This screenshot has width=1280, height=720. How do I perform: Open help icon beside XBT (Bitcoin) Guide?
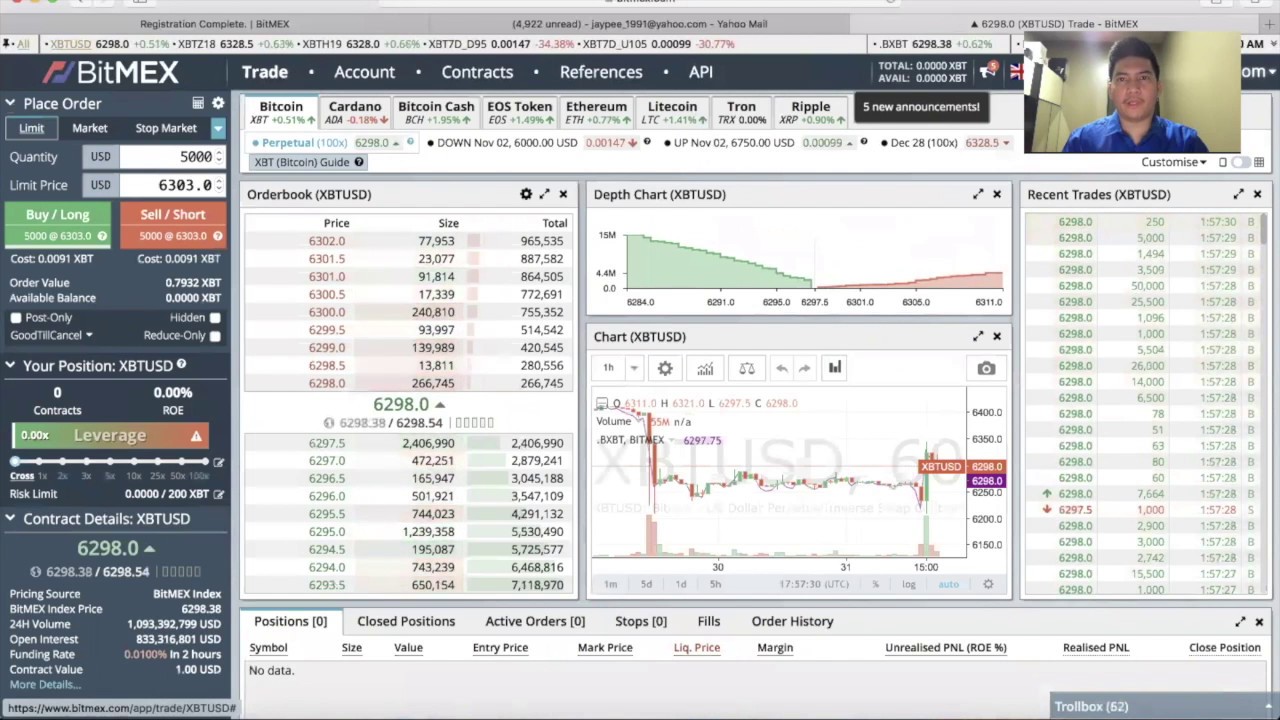pyautogui.click(x=359, y=162)
